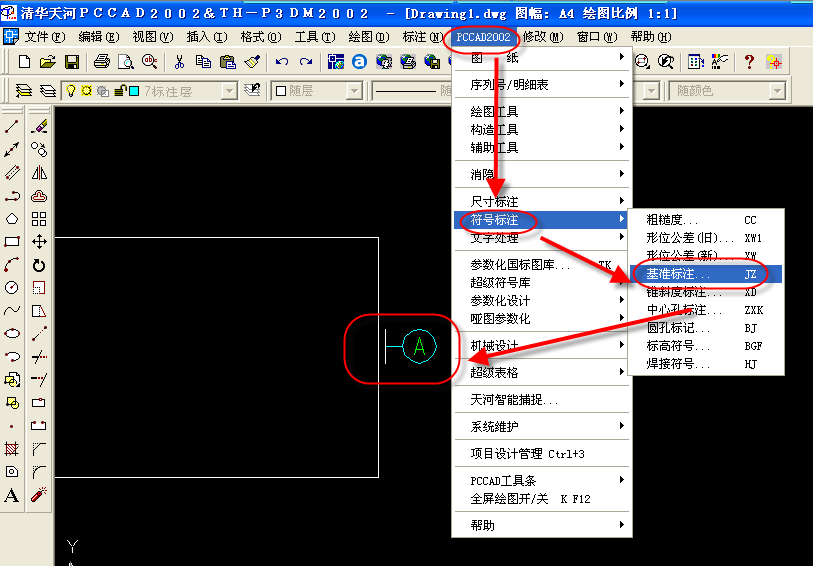Select the Match Properties brush icon
This screenshot has width=813, height=566.
252,62
